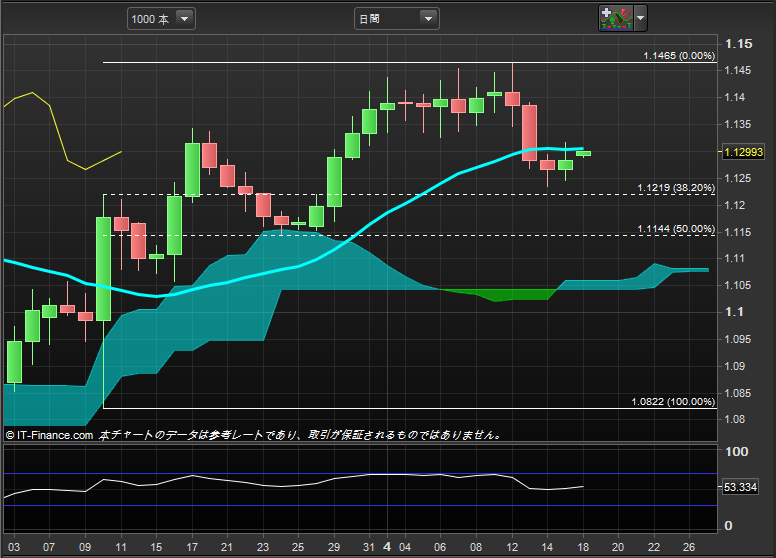Click the 1.1144 (50.00%) Fibonacci label
Image resolution: width=776 pixels, height=558 pixels.
(676, 229)
